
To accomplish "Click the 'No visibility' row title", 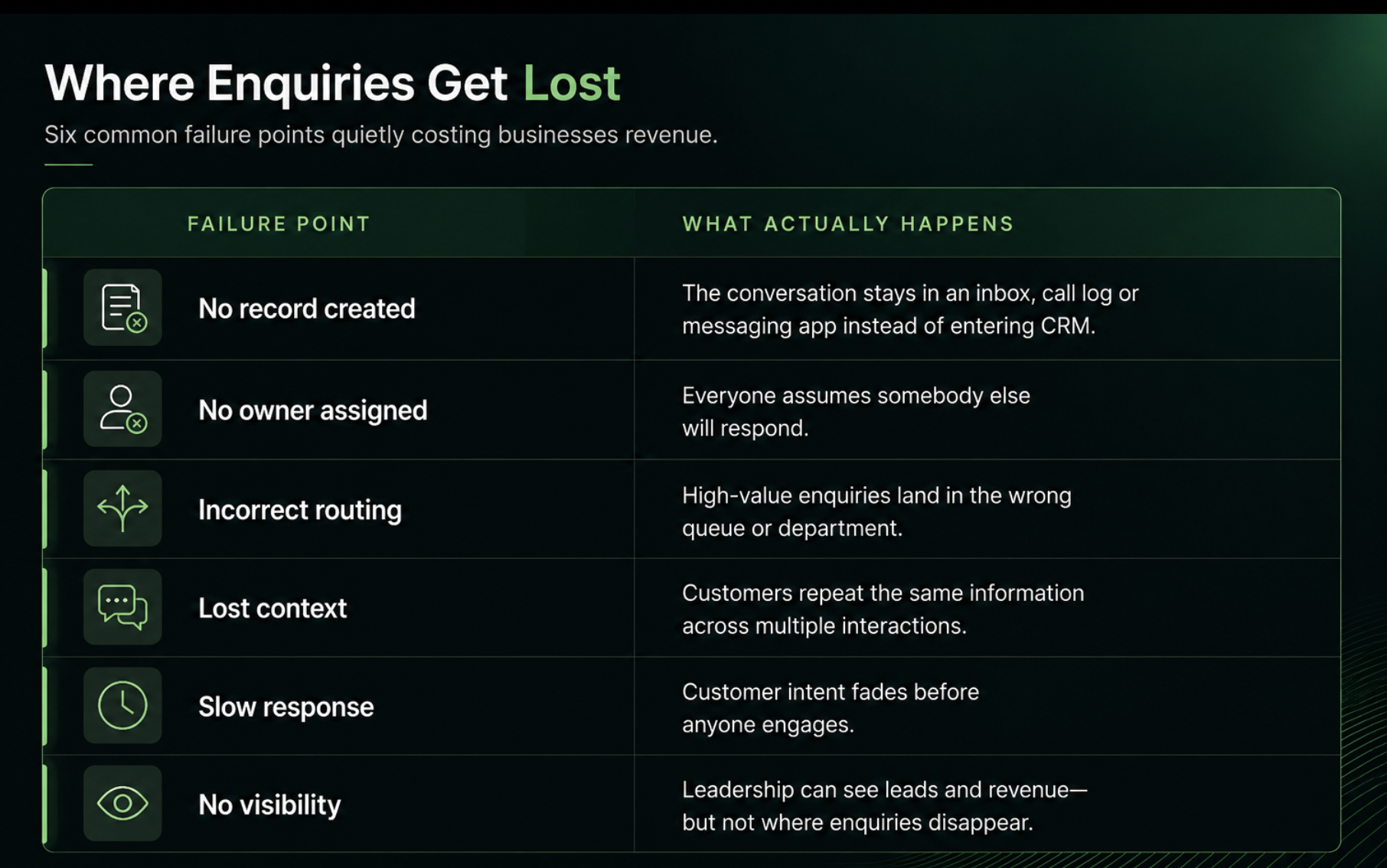I will coord(269,804).
